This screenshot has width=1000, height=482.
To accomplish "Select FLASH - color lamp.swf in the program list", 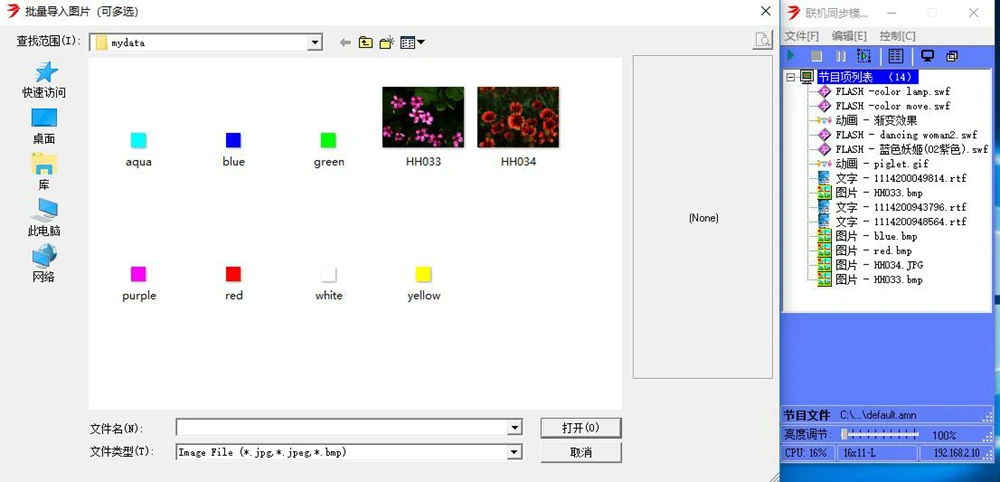I will coord(892,92).
